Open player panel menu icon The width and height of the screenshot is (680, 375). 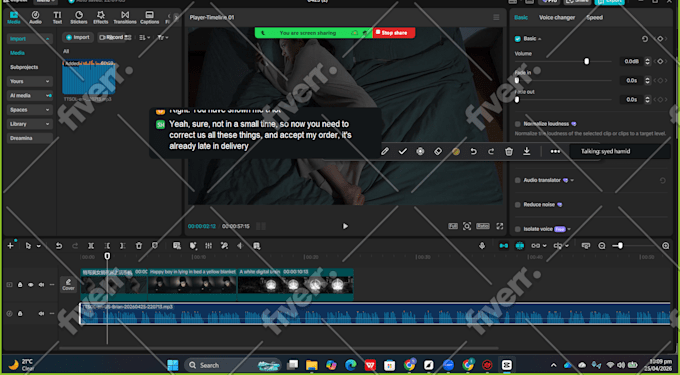pyautogui.click(x=496, y=17)
